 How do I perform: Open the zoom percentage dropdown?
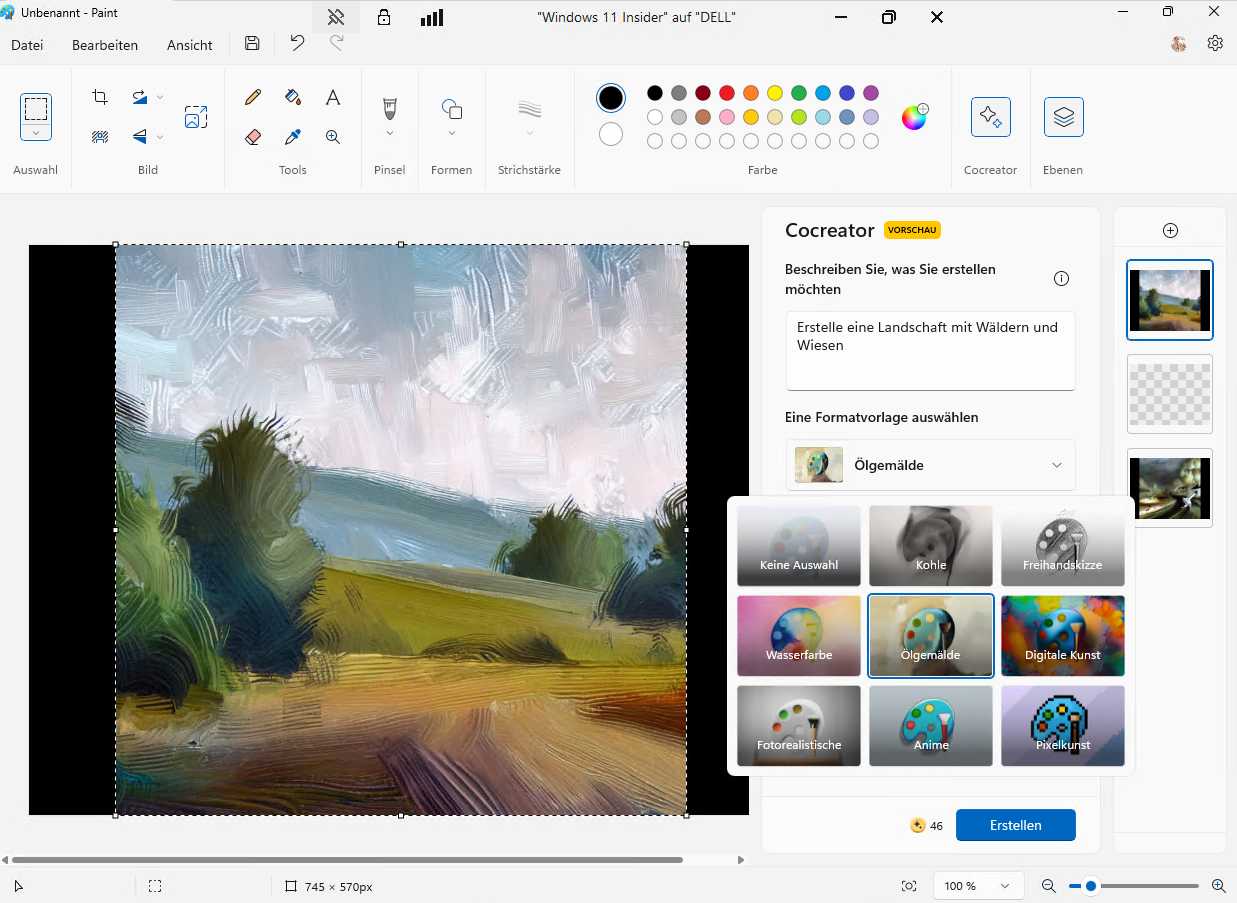point(978,885)
